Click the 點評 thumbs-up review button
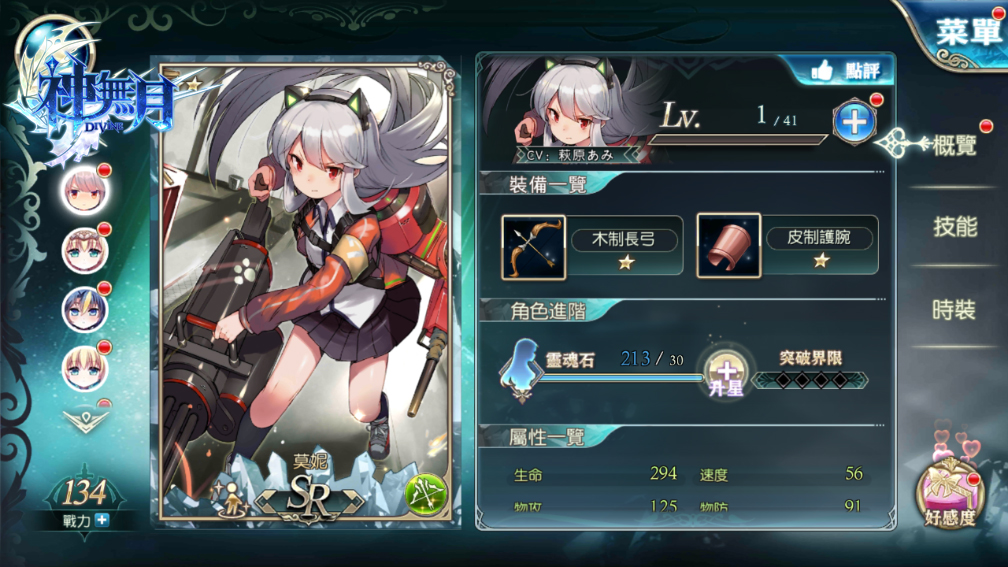Screen dimensions: 1008x567 click(x=842, y=71)
